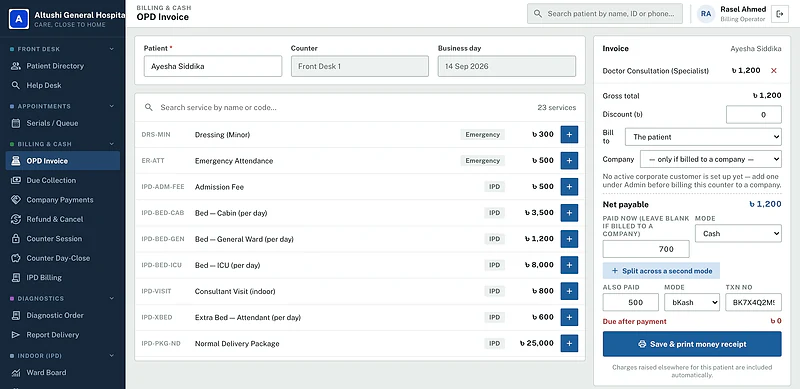Image resolution: width=800 pixels, height=389 pixels.
Task: Click the Due Collection cash icon
Action: 16,180
